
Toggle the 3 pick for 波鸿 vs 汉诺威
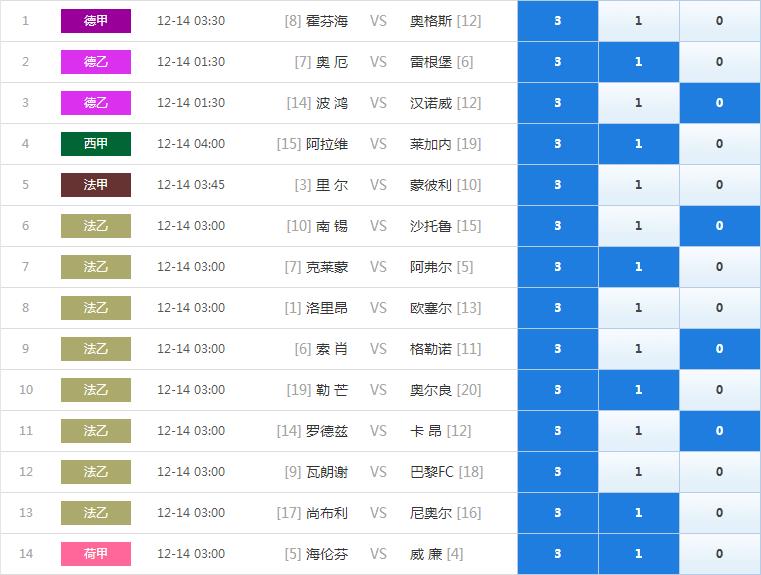[x=558, y=103]
